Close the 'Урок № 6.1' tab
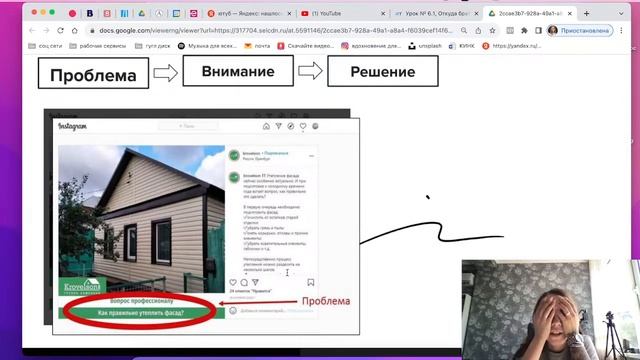640x360 pixels. click(x=476, y=13)
